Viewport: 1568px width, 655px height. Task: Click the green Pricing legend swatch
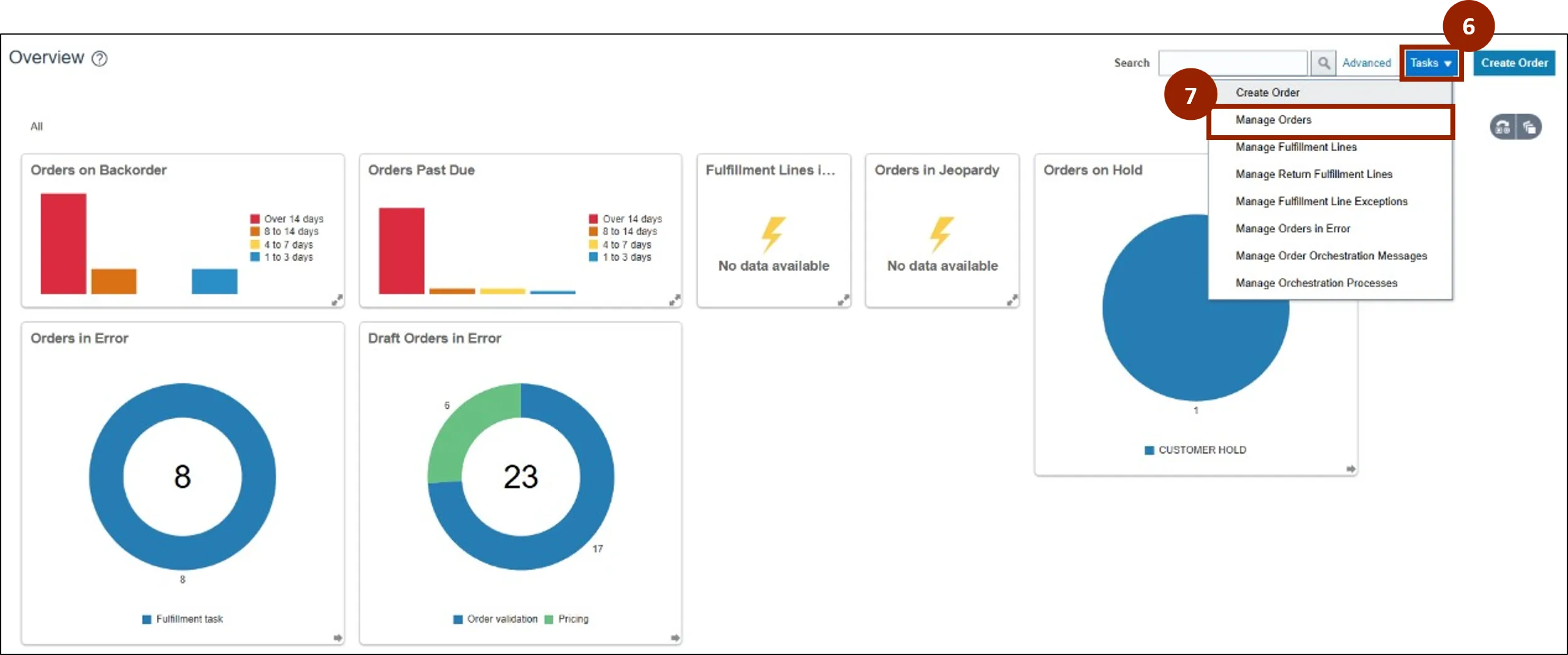pyautogui.click(x=549, y=619)
